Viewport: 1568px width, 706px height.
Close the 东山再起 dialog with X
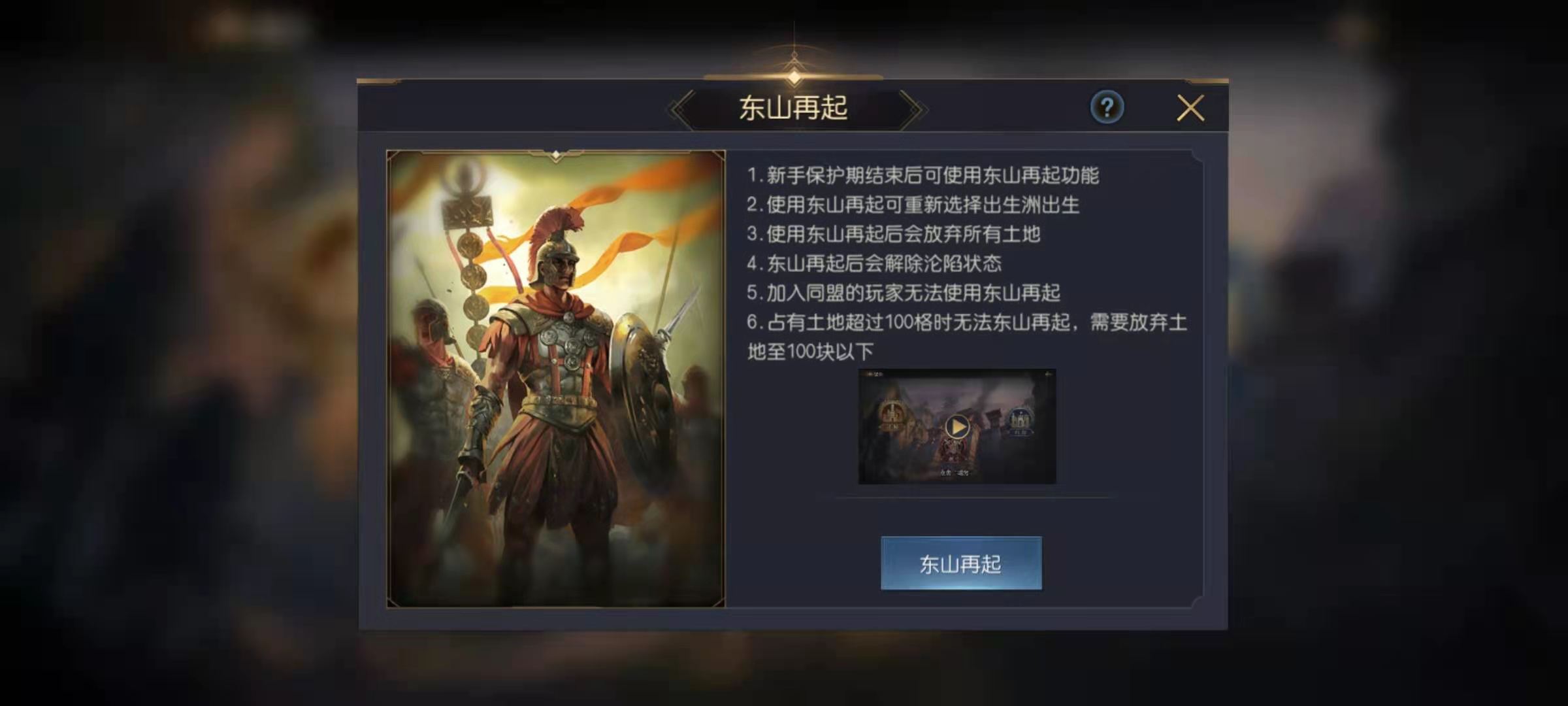[x=1190, y=108]
